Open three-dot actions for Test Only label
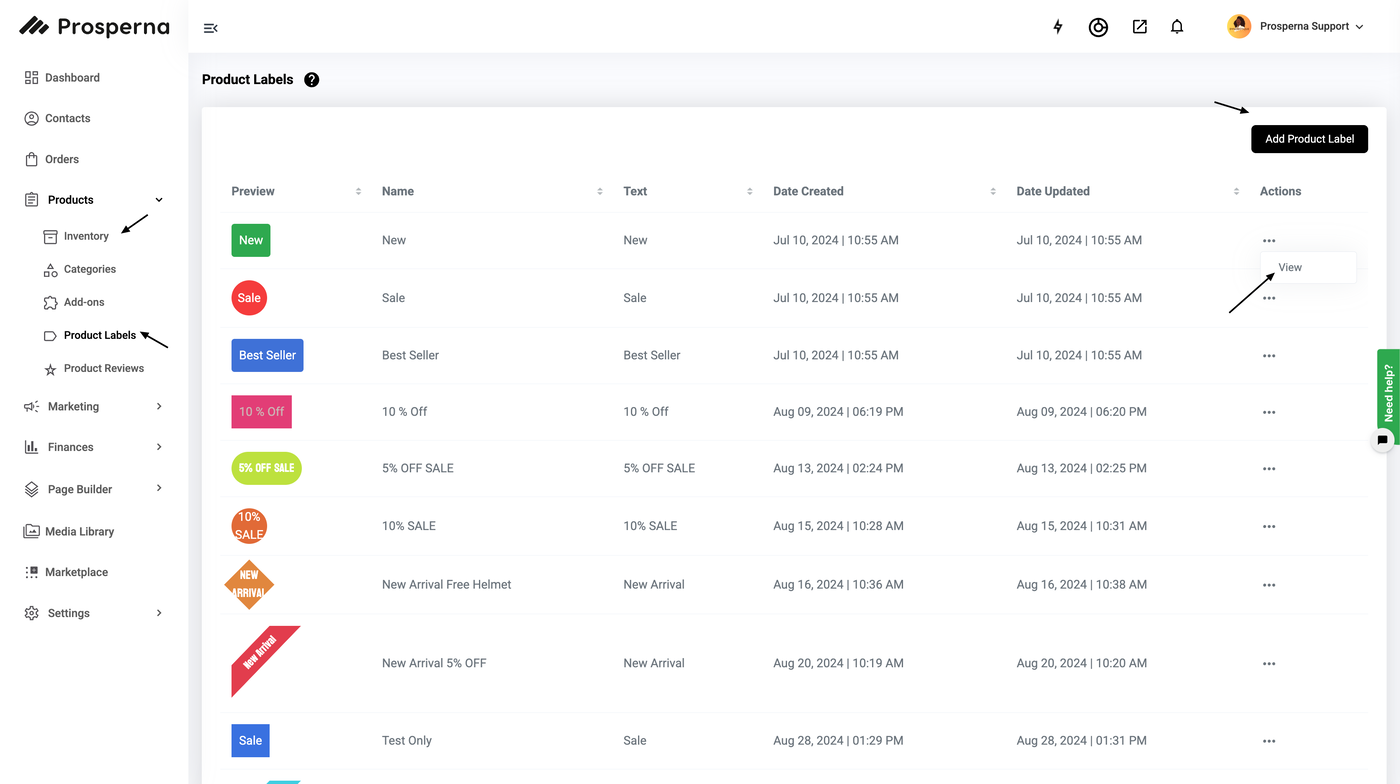The image size is (1400, 784). click(x=1269, y=741)
